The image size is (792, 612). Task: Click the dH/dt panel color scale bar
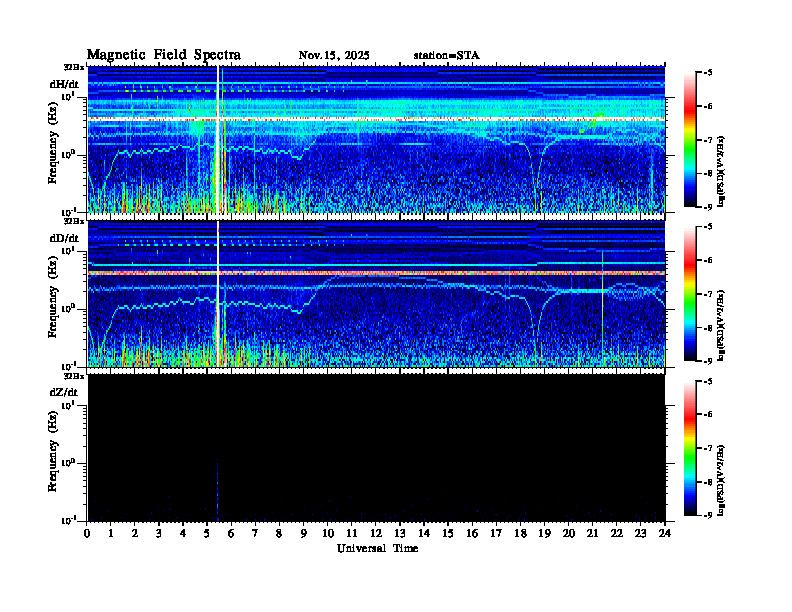point(690,140)
